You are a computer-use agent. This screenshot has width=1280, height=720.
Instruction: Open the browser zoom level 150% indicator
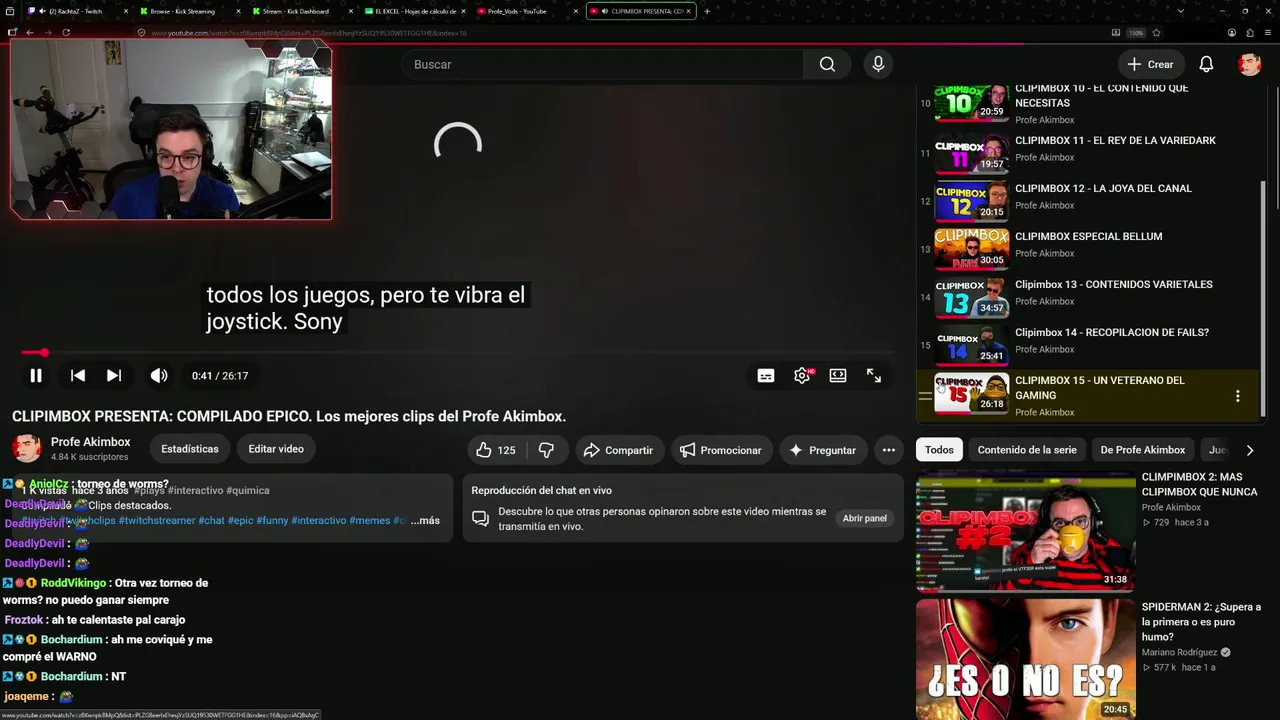[x=1136, y=32]
